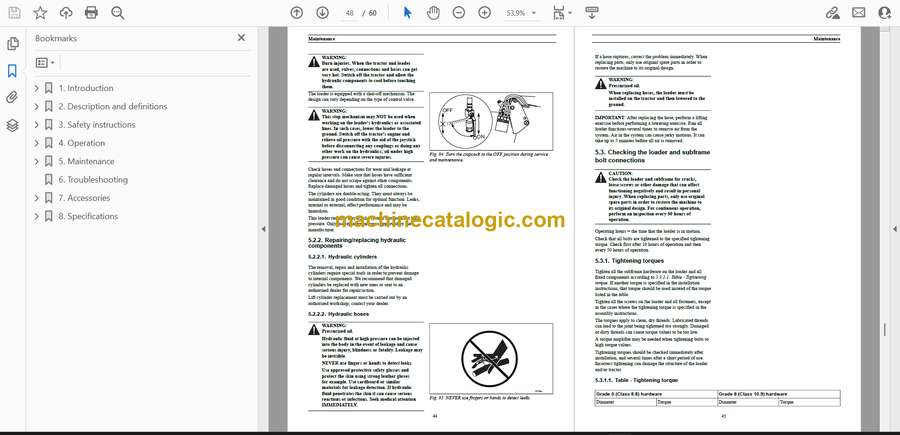The image size is (900, 435).
Task: Select the 4. Operation bookmark
Action: (82, 143)
